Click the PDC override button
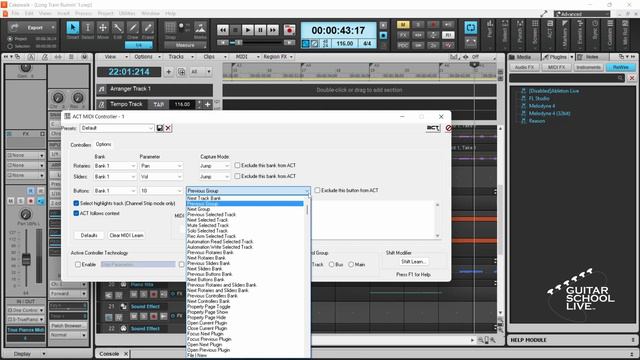 tap(403, 45)
